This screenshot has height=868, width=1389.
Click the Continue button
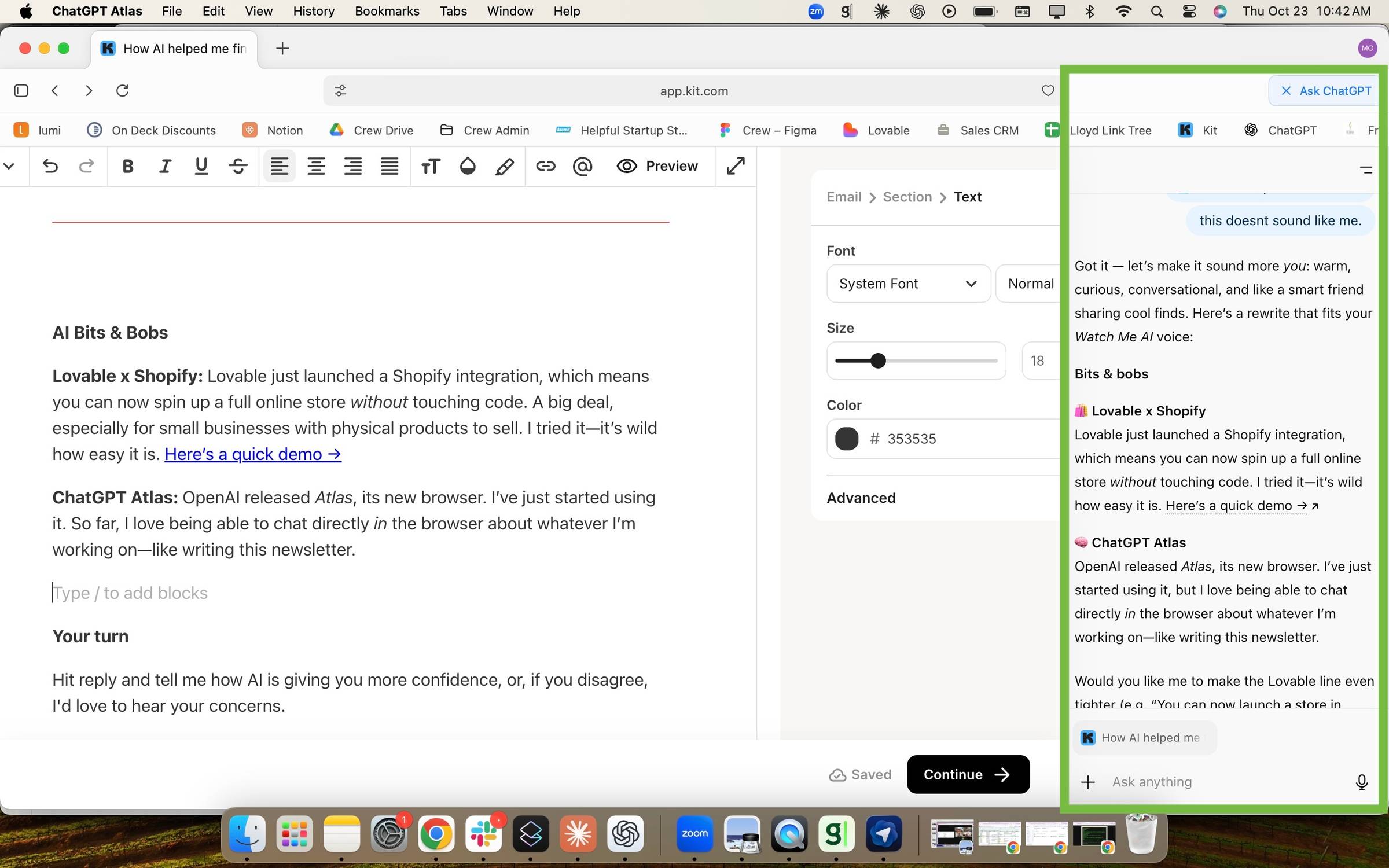coord(968,774)
